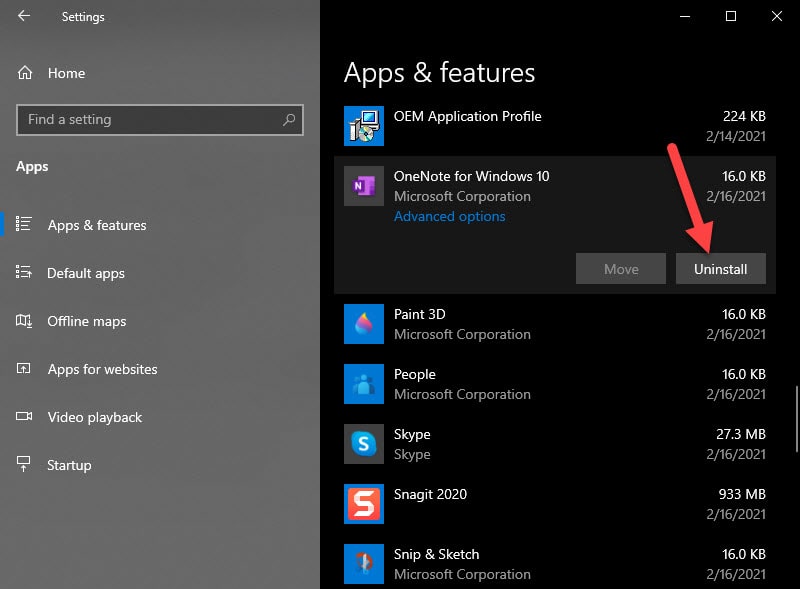Select the Snip & Sketch entry name
Screen dimensions: 800x589
tap(436, 554)
